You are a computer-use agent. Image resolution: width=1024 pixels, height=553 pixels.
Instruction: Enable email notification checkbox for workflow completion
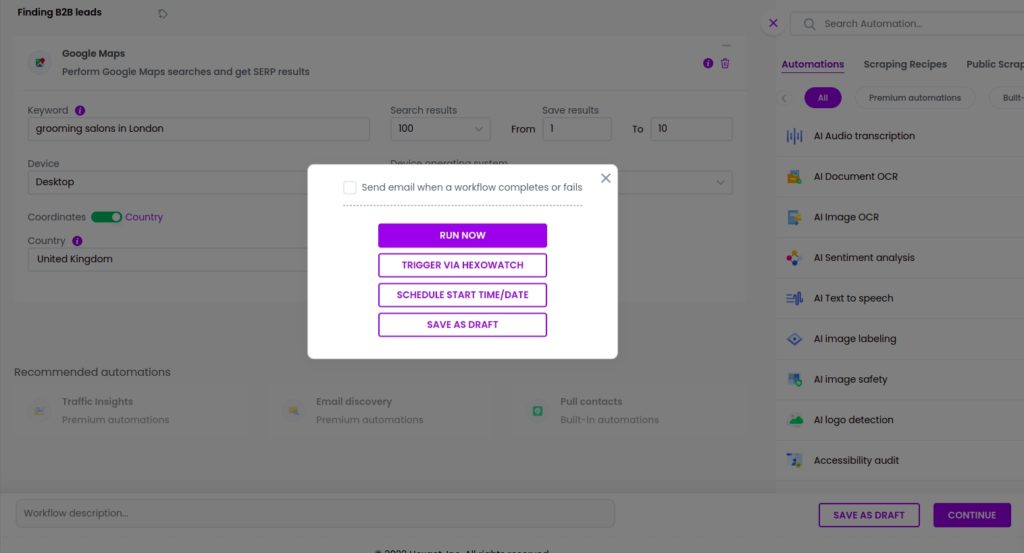[x=349, y=187]
